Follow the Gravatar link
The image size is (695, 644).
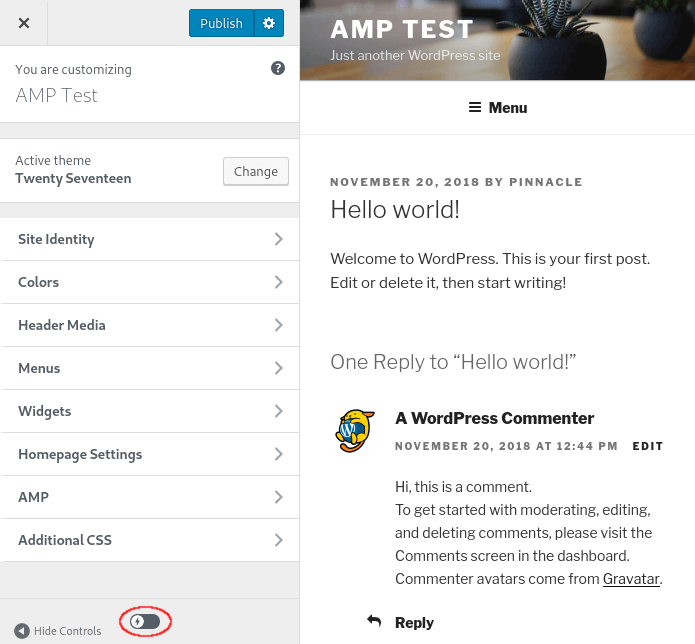[x=631, y=579]
